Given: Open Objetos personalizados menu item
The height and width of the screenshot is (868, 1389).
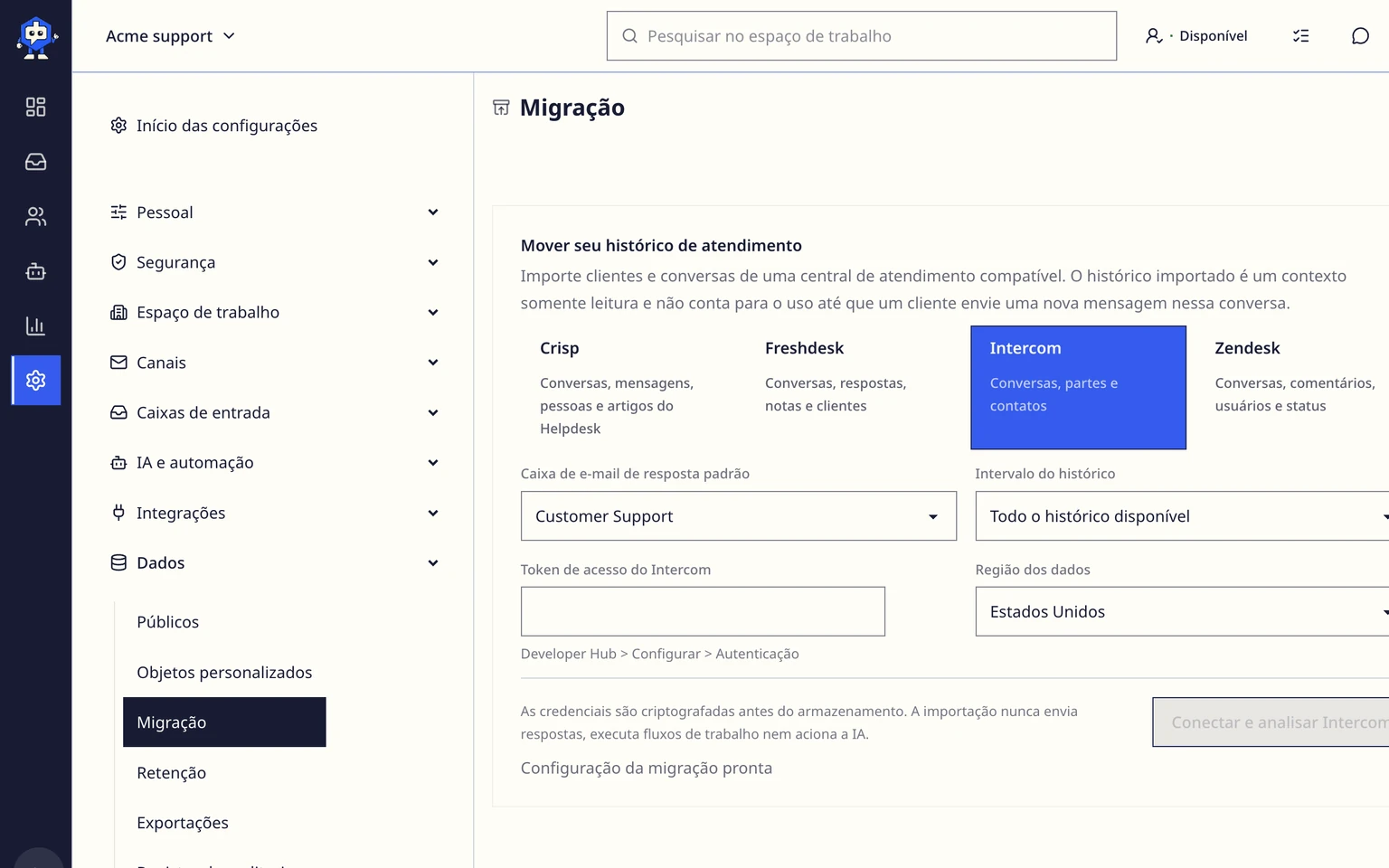Looking at the screenshot, I should 224,672.
